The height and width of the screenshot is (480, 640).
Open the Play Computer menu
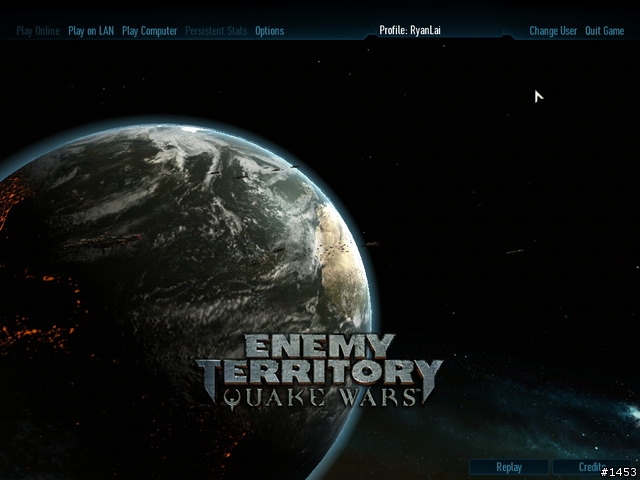(149, 31)
